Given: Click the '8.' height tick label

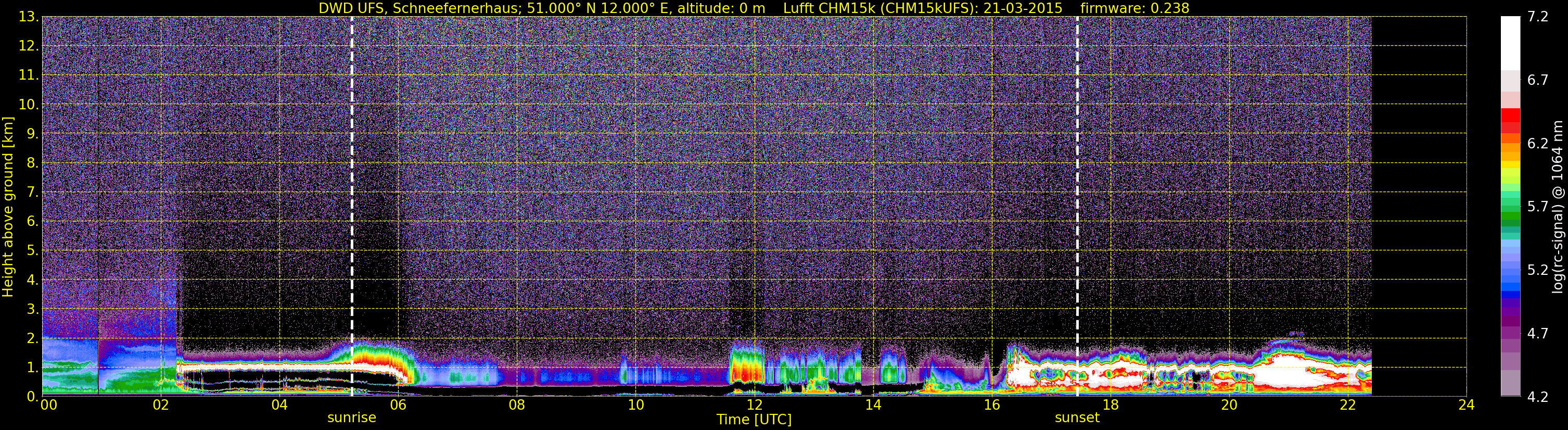Looking at the screenshot, I should (32, 163).
